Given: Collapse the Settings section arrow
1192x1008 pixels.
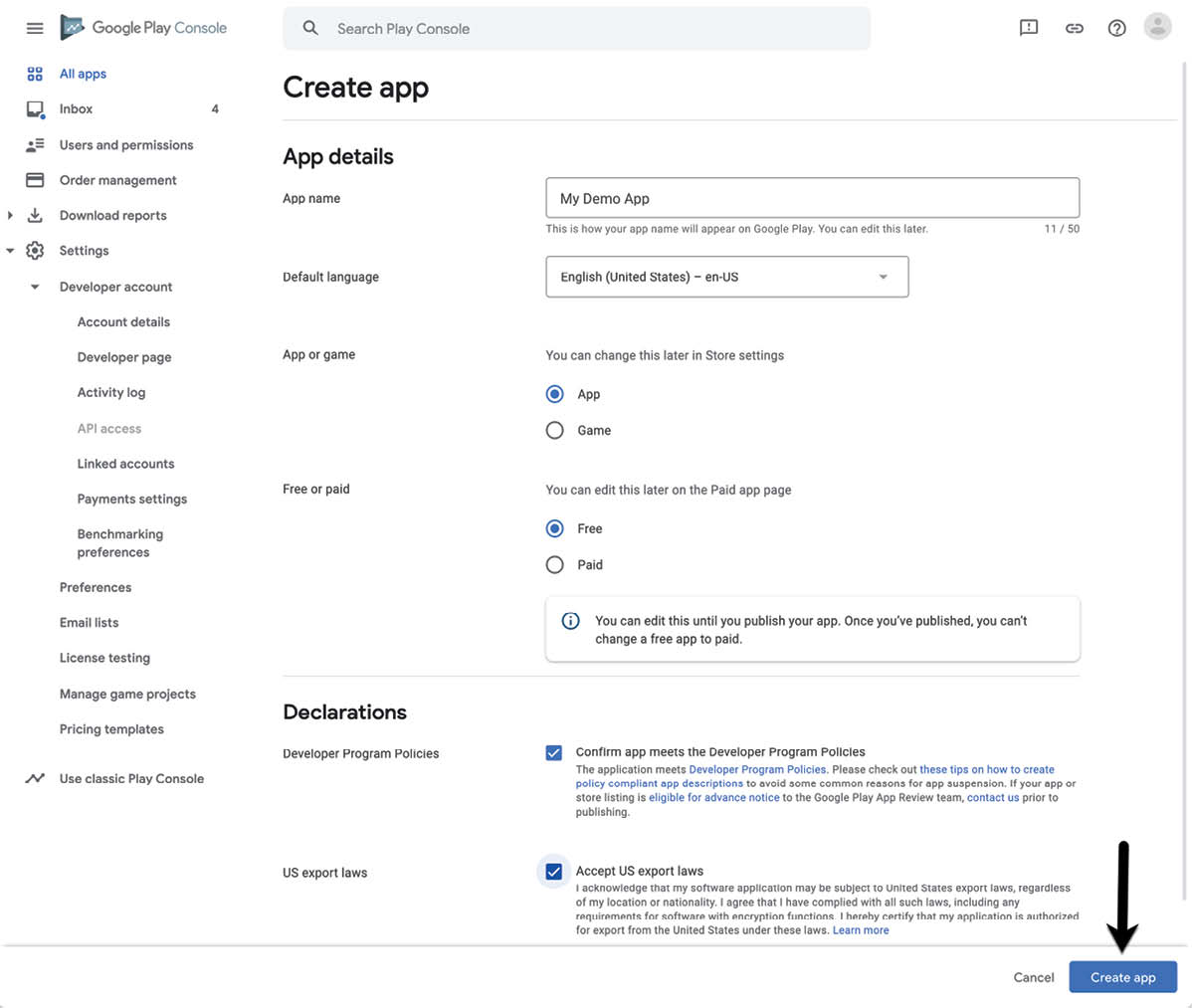Looking at the screenshot, I should (x=10, y=251).
